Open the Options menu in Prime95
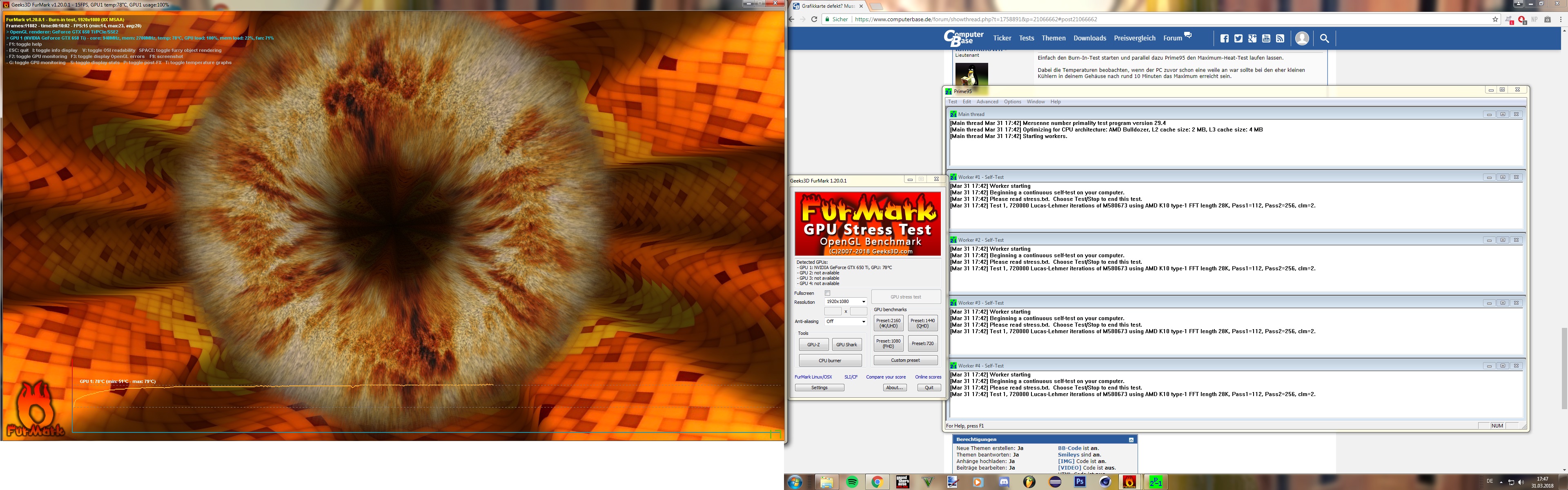Viewport: 1568px width, 490px height. click(x=1012, y=102)
